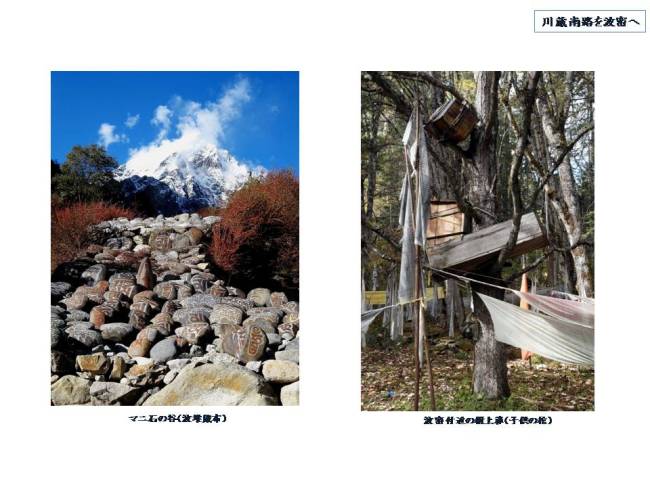Click the 川藏南路を波密へ title box
This screenshot has height=487, width=650.
pos(589,22)
